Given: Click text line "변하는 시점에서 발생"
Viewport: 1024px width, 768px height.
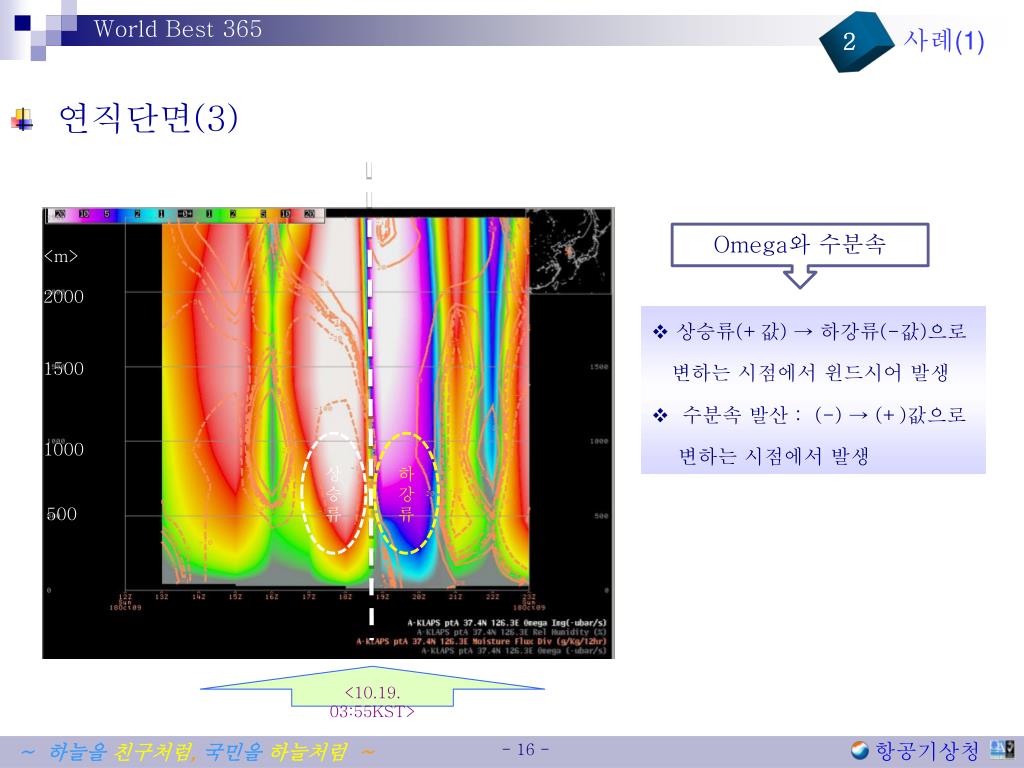Looking at the screenshot, I should coord(773,455).
